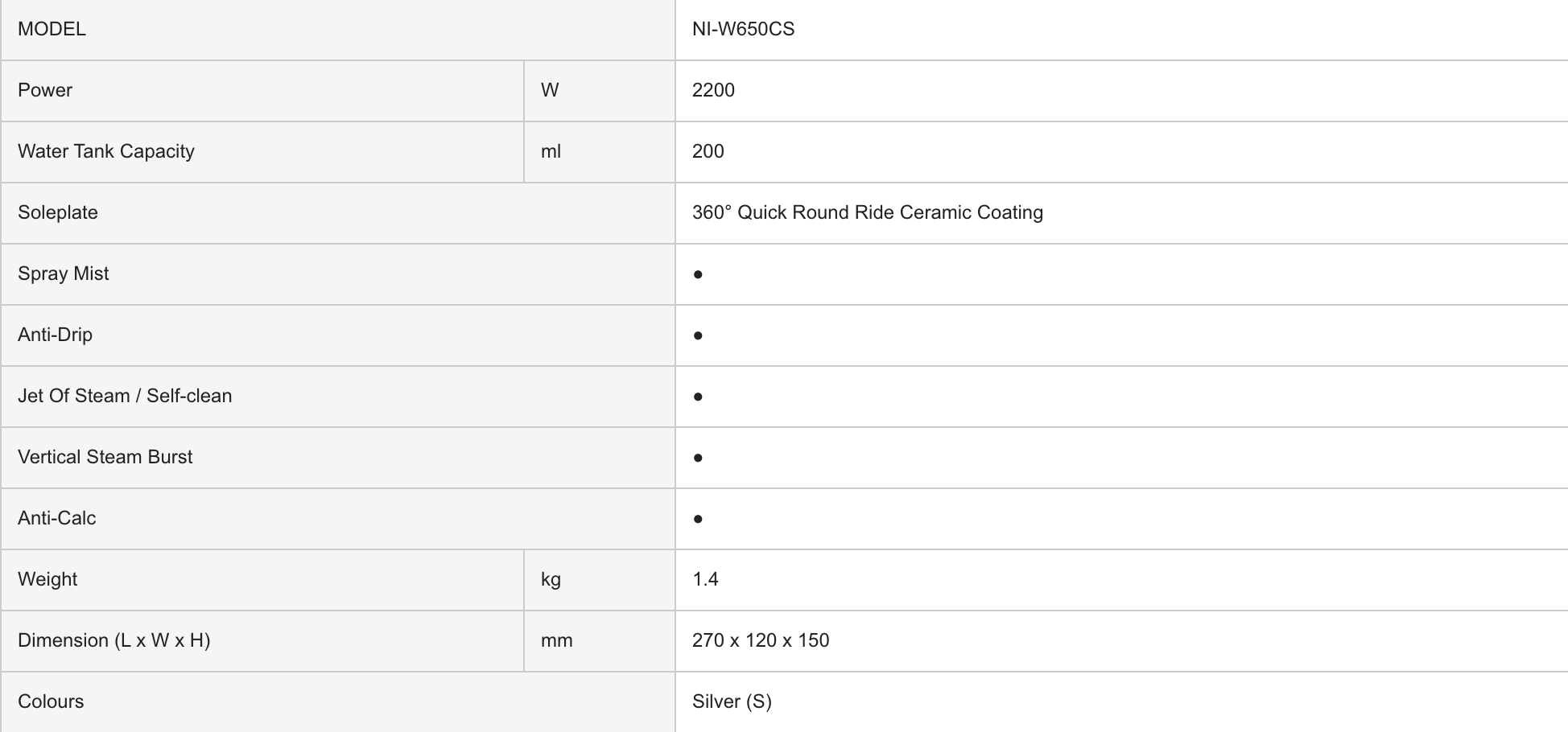
Task: Select the kg unit cell
Action: coord(551,579)
